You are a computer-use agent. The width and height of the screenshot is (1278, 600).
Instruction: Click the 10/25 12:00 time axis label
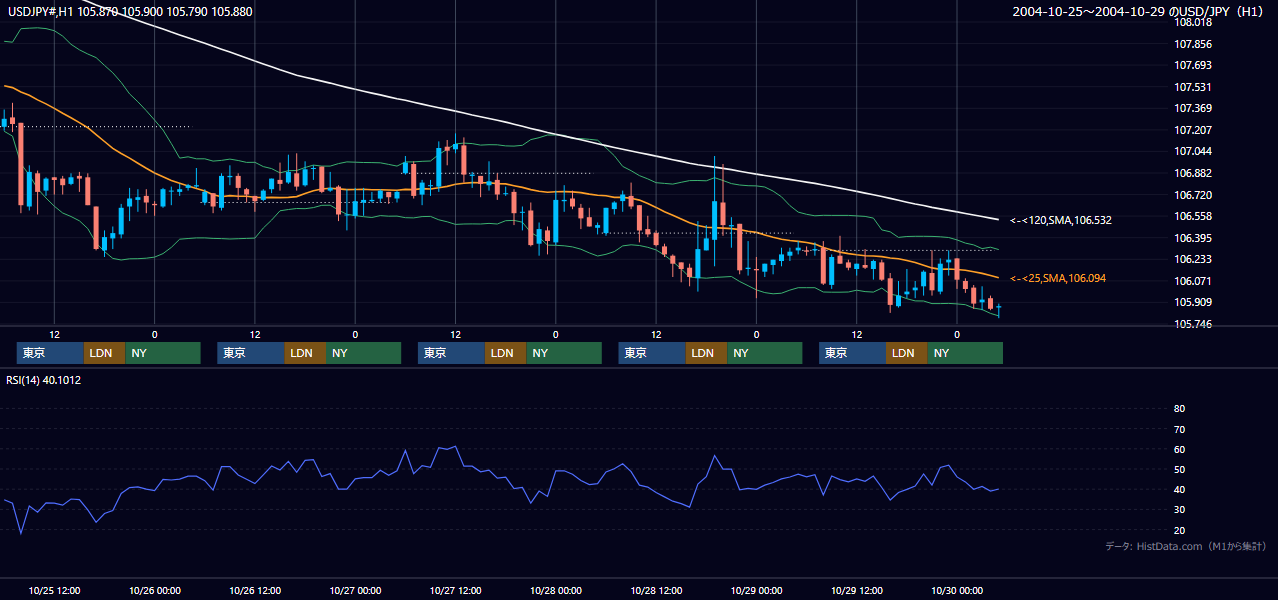pos(55,590)
